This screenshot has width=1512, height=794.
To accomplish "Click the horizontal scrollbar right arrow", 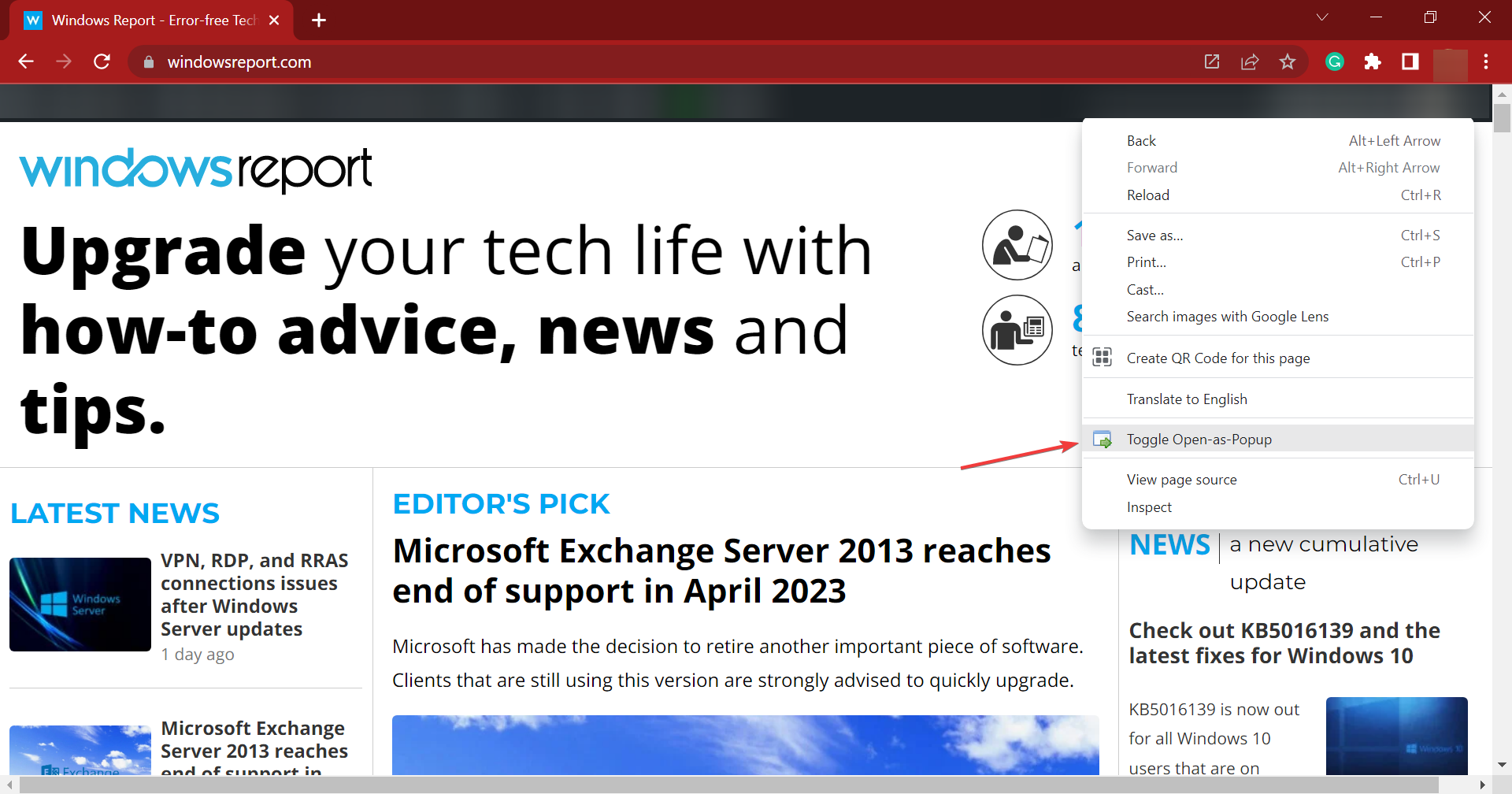I will [x=1483, y=785].
